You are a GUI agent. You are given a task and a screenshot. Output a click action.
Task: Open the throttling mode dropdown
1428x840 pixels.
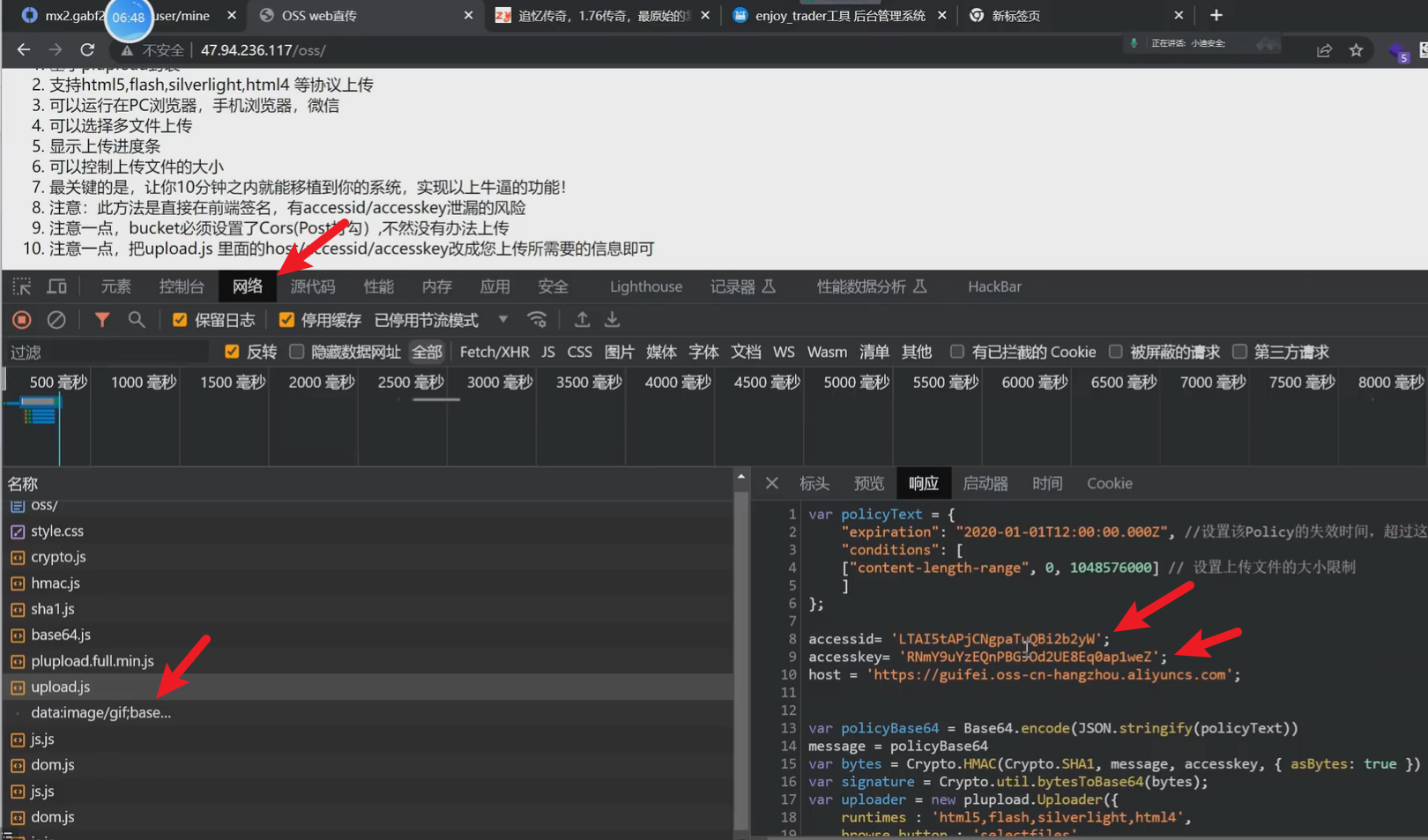pos(502,320)
